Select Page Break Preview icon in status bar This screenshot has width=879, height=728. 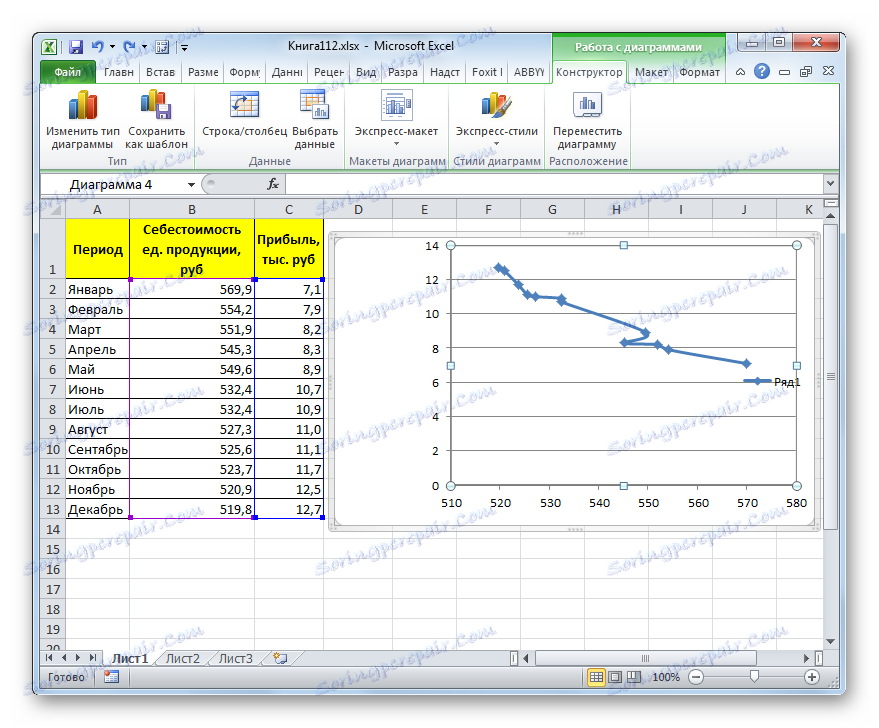coord(633,677)
